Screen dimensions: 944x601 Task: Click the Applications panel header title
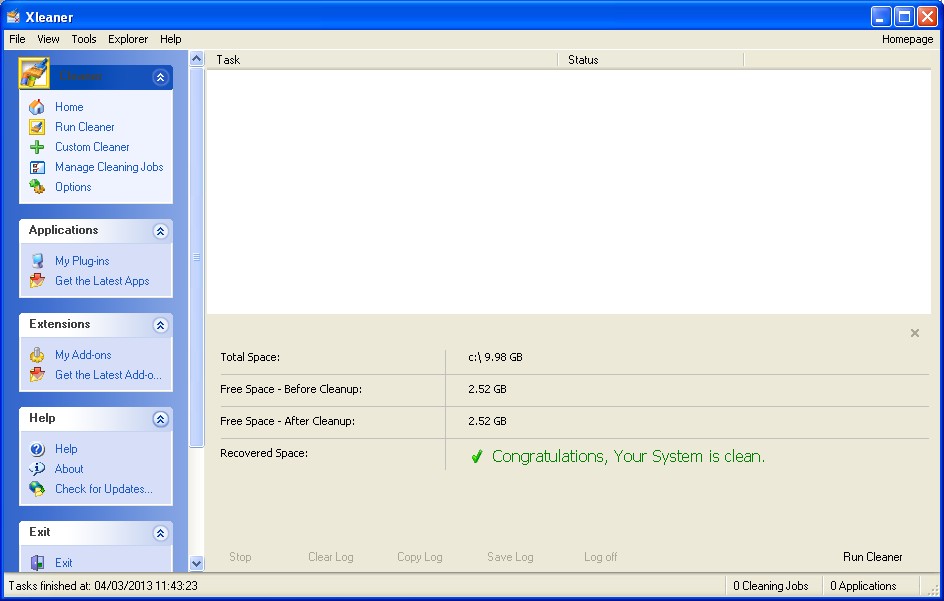[x=63, y=230]
